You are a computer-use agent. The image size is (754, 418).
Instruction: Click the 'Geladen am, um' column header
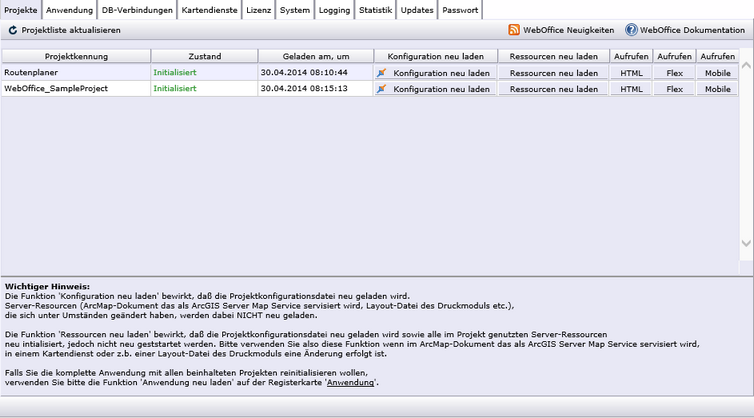tap(316, 56)
